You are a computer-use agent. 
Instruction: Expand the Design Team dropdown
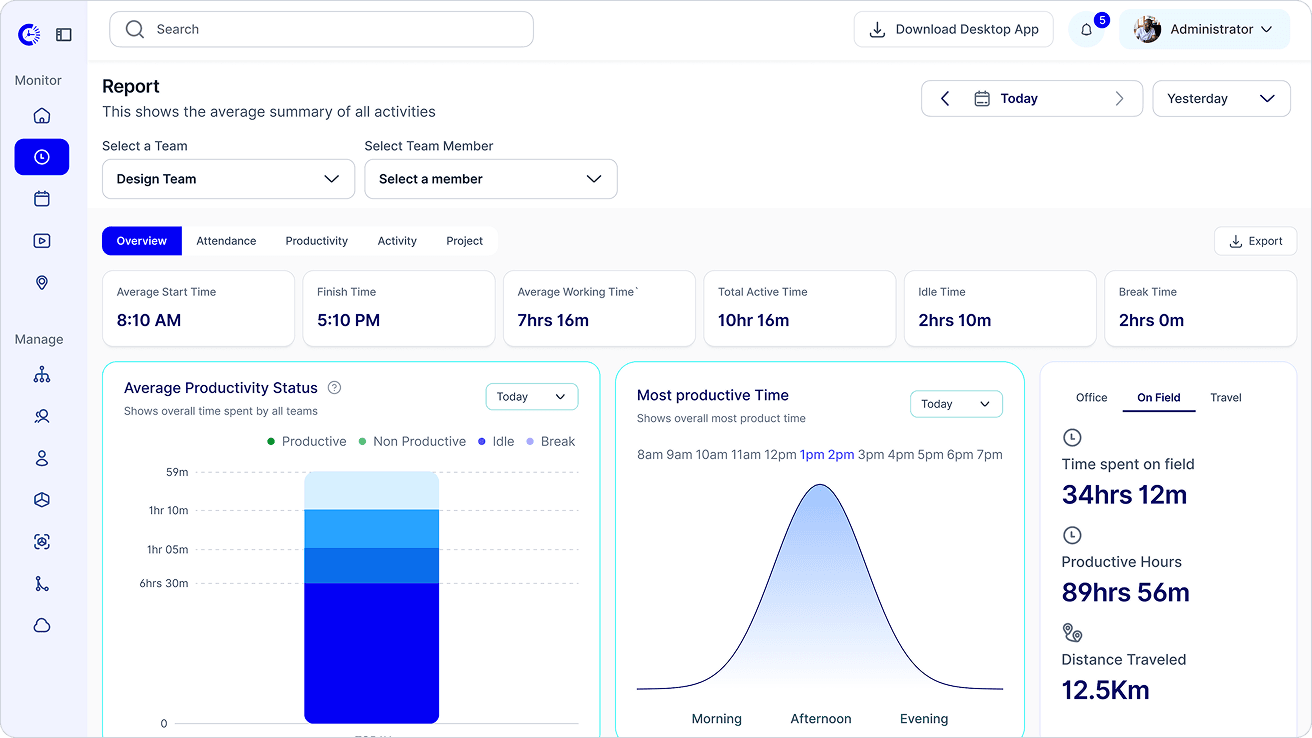click(x=228, y=179)
